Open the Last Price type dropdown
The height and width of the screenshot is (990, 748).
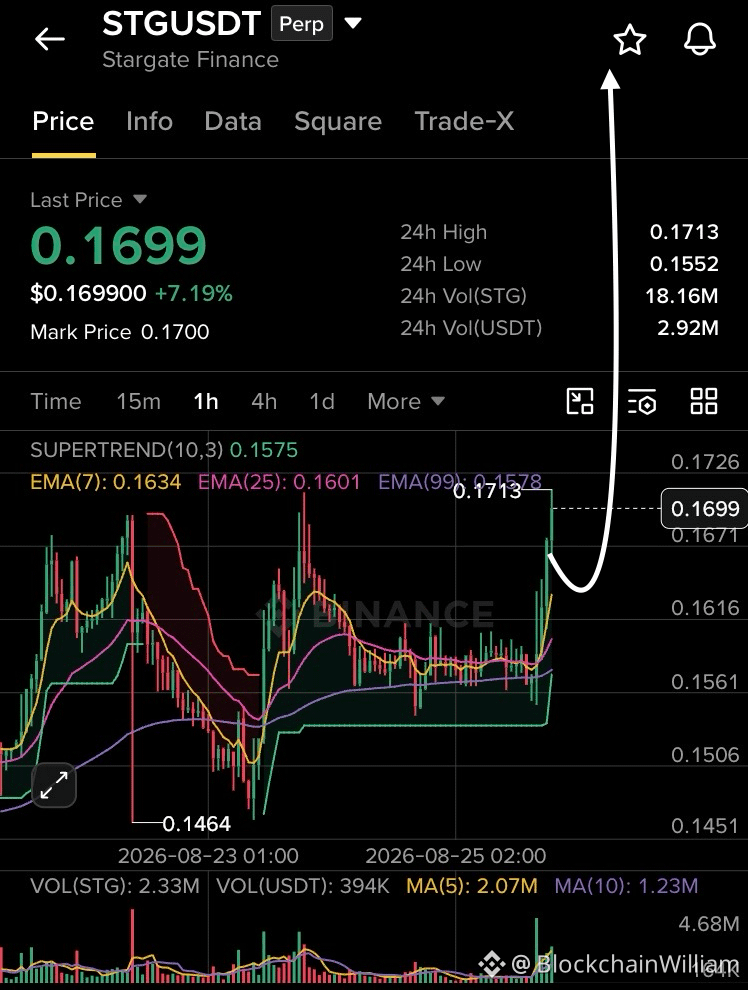tap(140, 200)
